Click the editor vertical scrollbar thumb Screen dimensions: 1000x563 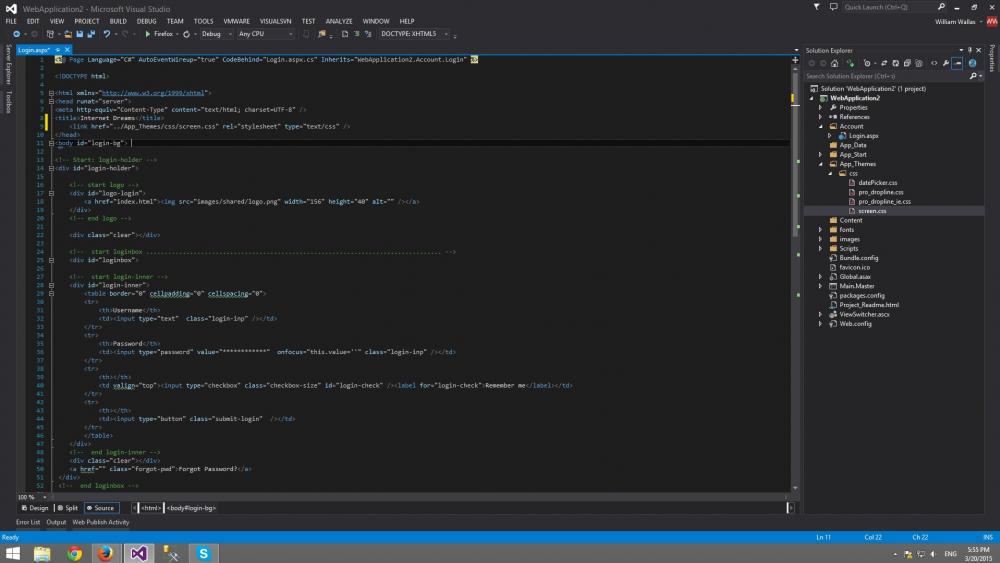tap(795, 153)
